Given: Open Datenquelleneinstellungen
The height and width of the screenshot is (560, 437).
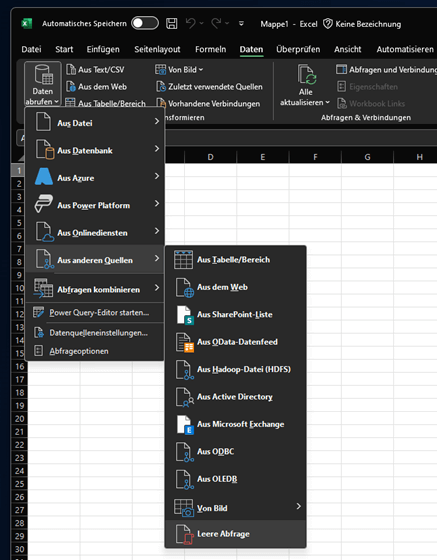Looking at the screenshot, I should click(95, 333).
